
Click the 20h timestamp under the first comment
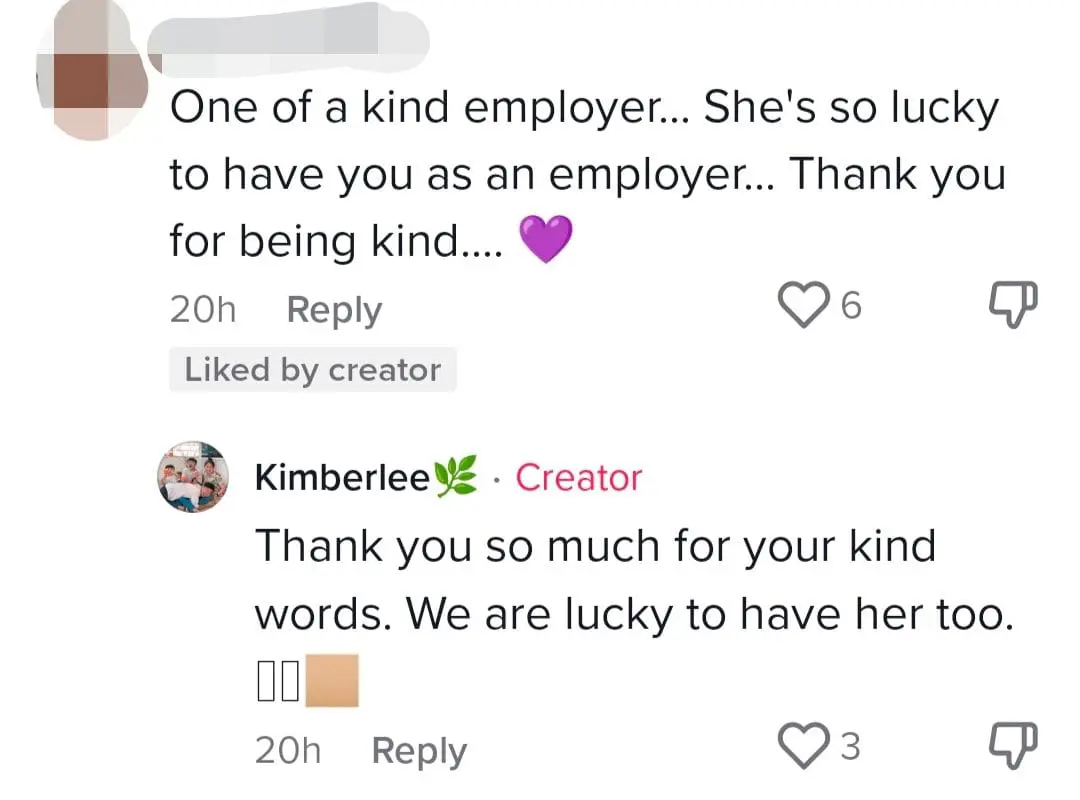(203, 310)
